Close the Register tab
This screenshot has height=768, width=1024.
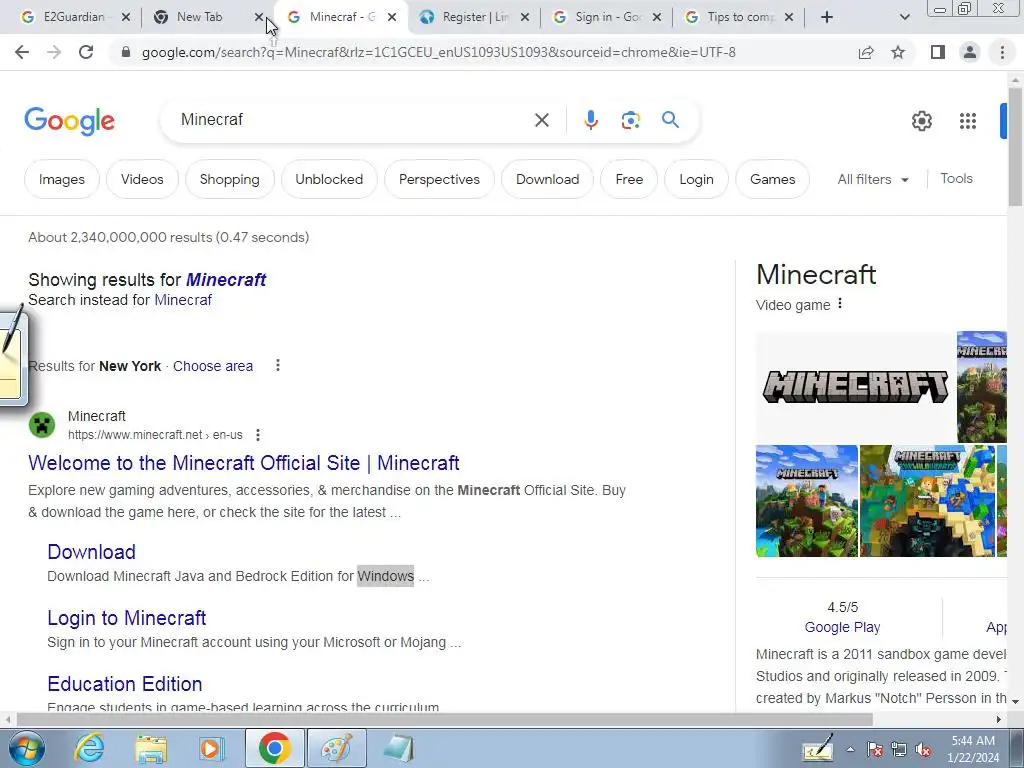click(524, 17)
